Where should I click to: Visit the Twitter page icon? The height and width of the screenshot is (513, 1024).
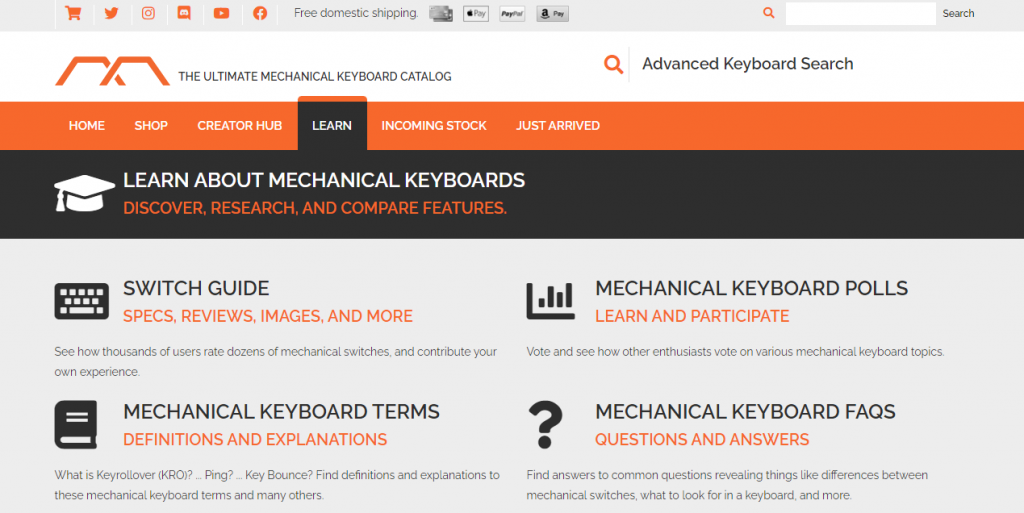pos(112,13)
